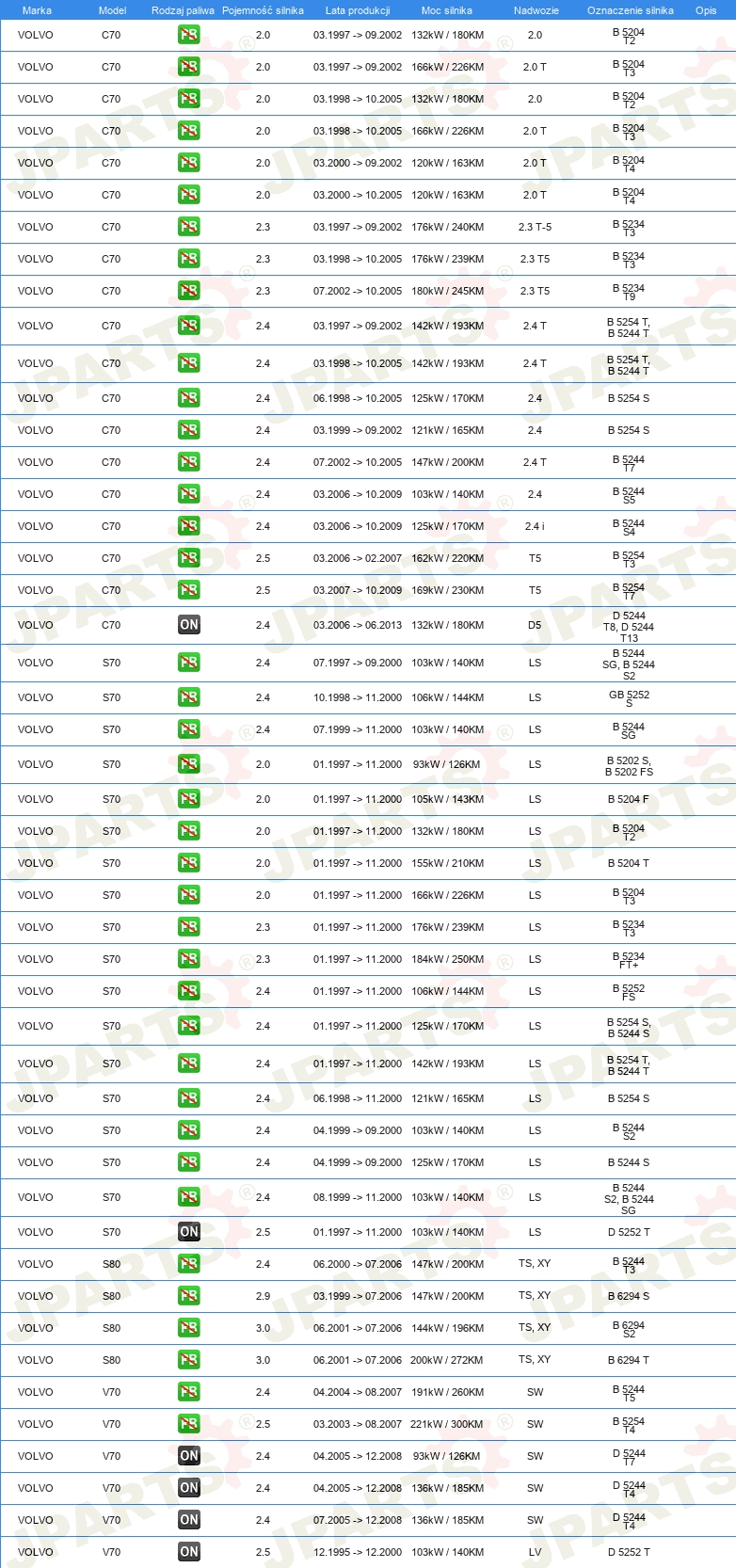The image size is (736, 1568).
Task: Select the 2.4 i body cell
Action: click(535, 526)
